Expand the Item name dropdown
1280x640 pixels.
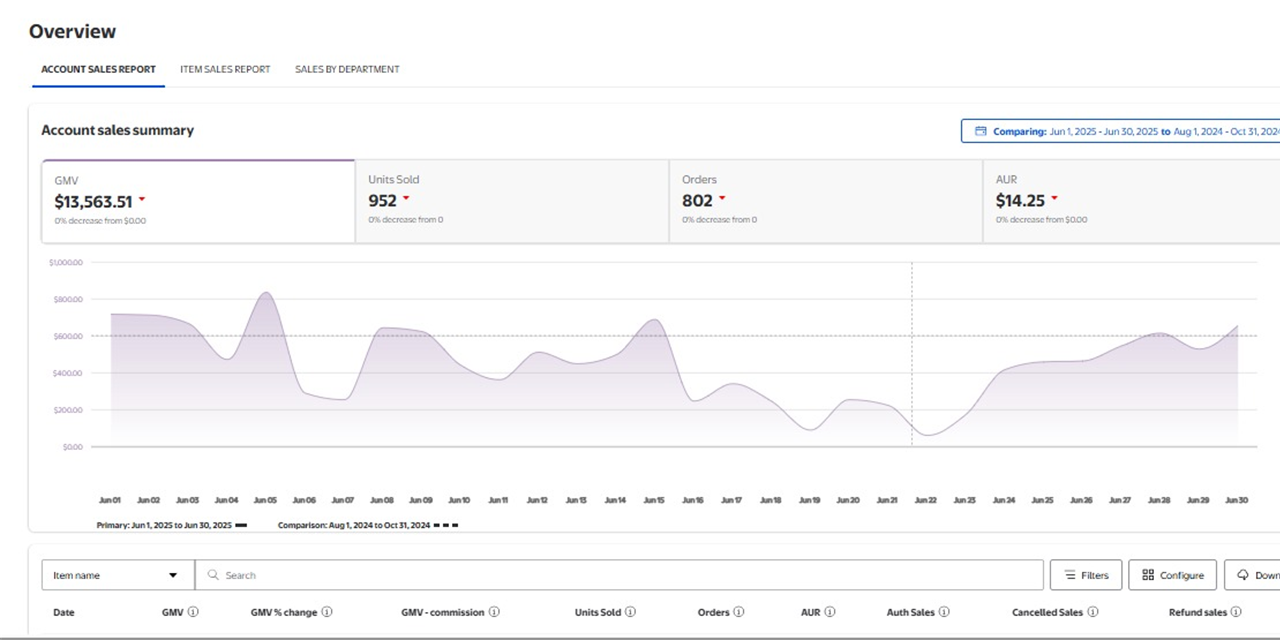coord(118,575)
